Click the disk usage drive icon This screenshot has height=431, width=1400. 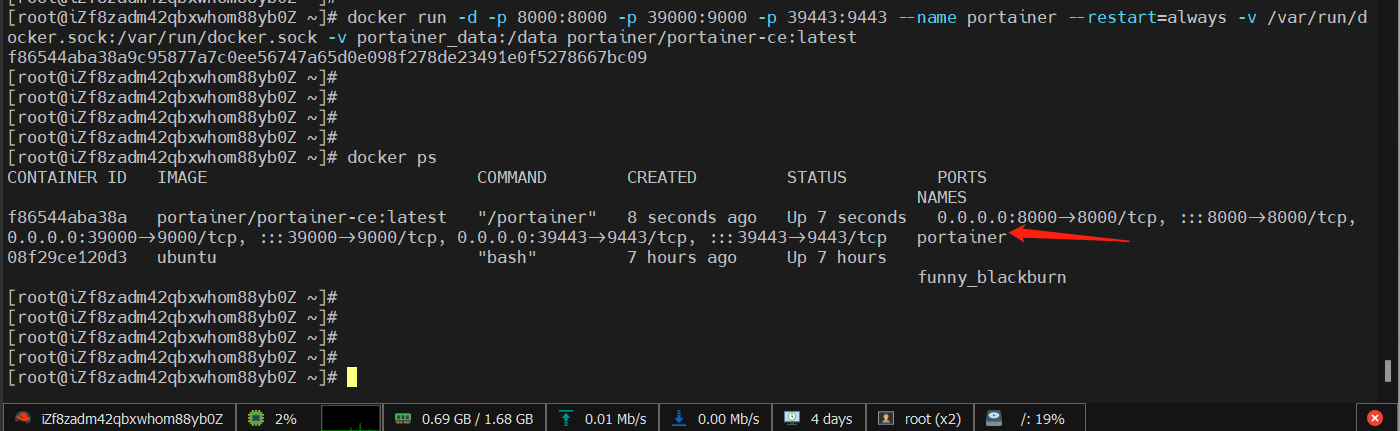(995, 418)
